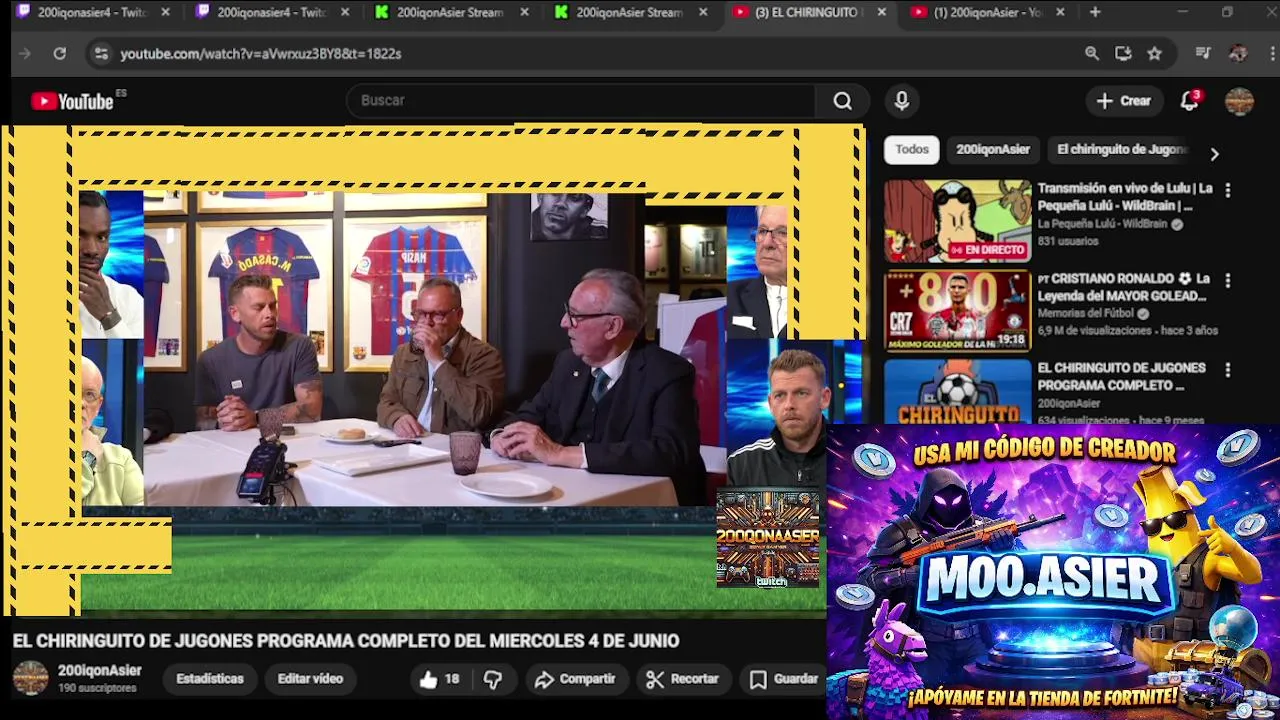Open the page zoom magnifier icon
Image resolution: width=1280 pixels, height=720 pixels.
(1092, 54)
